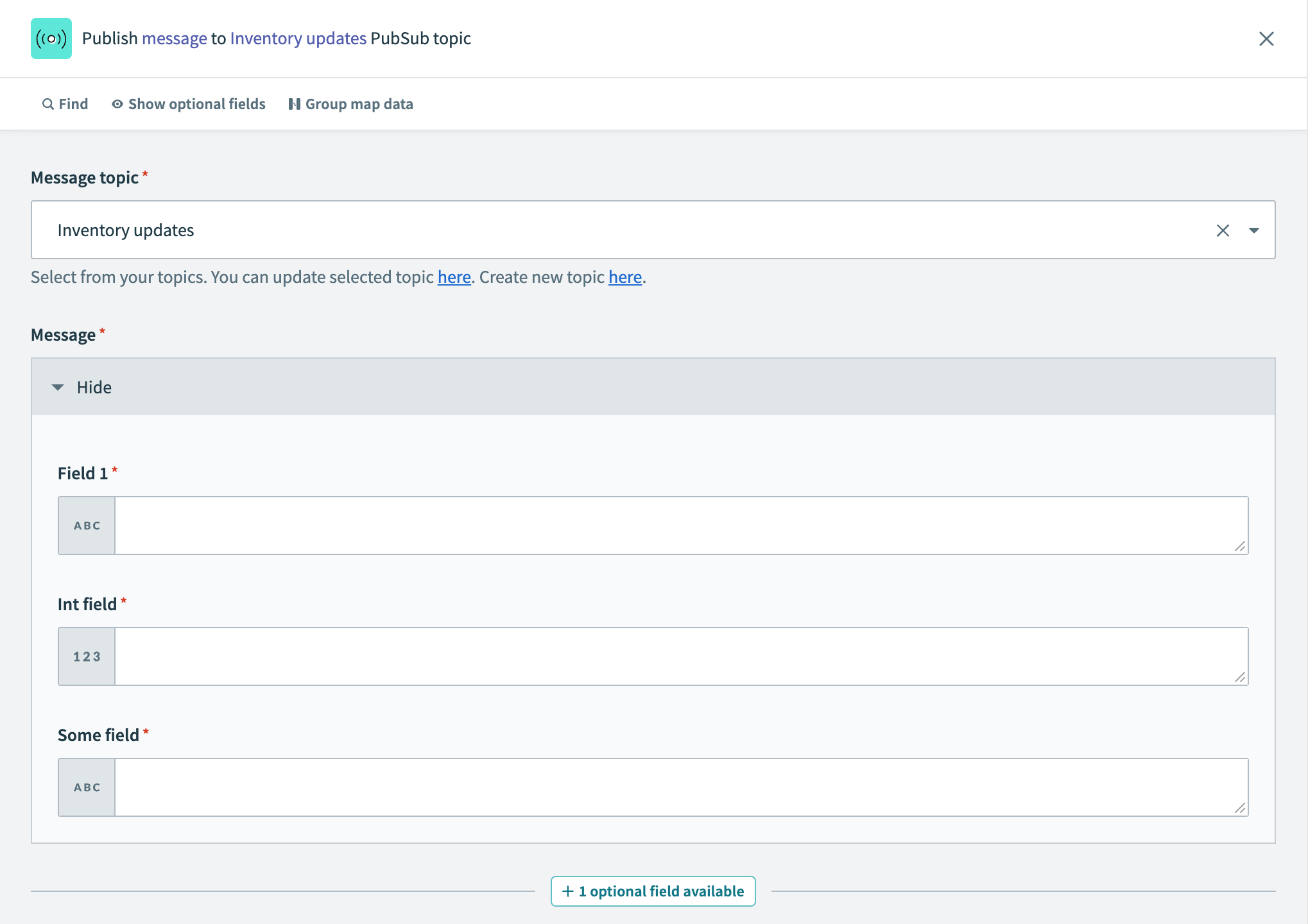Click the X to clear the Inventory updates topic

point(1223,230)
